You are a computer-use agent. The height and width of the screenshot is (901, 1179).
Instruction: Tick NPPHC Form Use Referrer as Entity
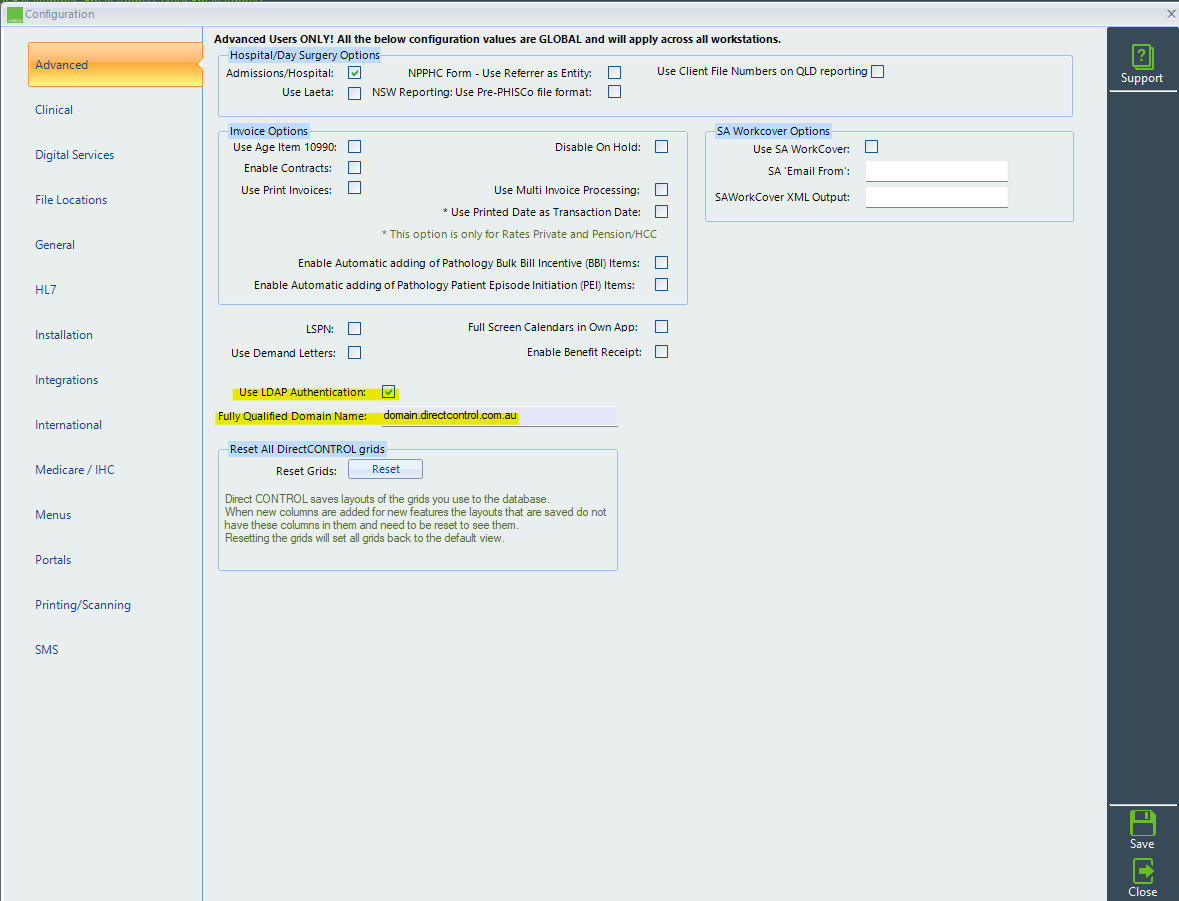[x=614, y=73]
